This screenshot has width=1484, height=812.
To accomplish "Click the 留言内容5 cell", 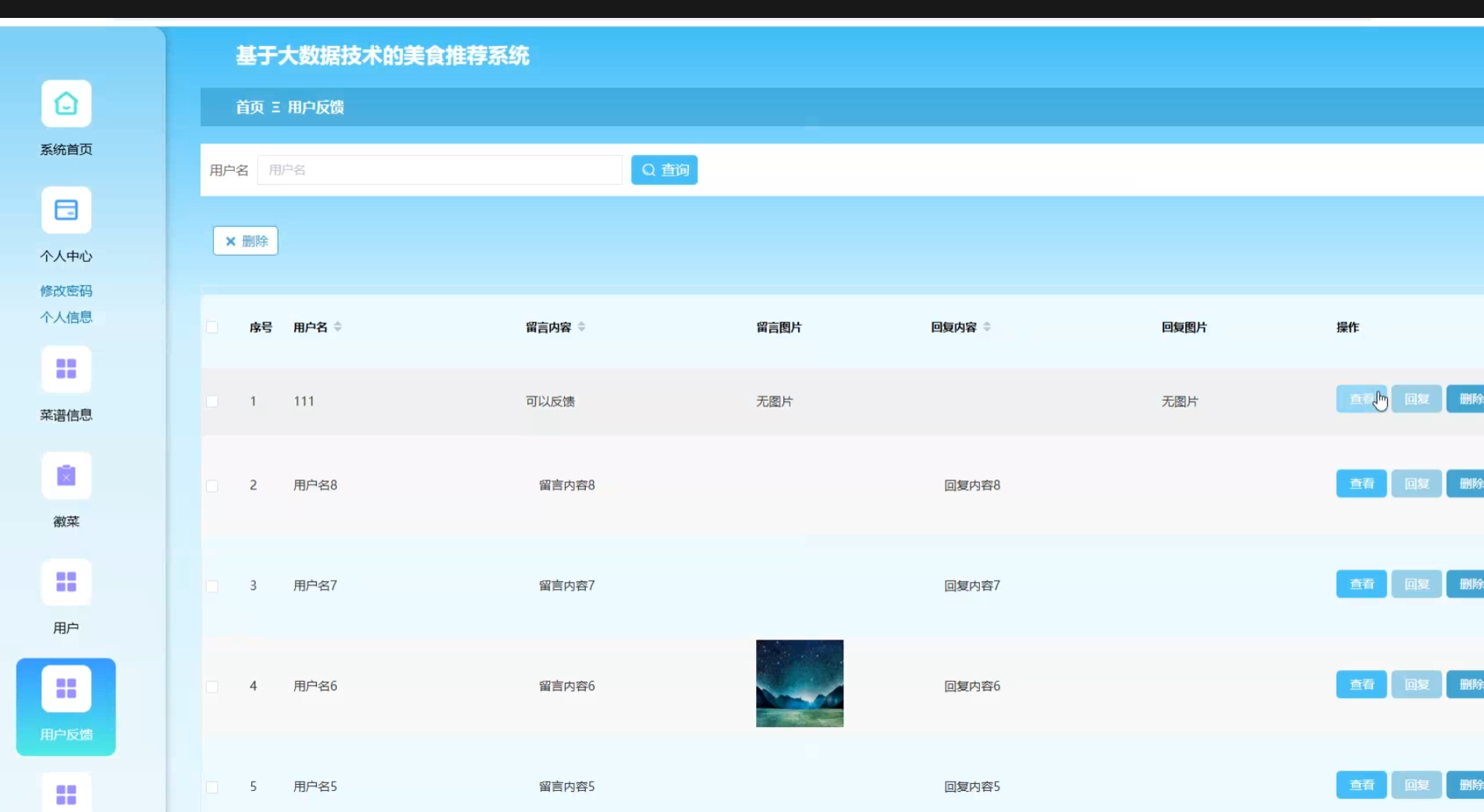I will [x=567, y=787].
